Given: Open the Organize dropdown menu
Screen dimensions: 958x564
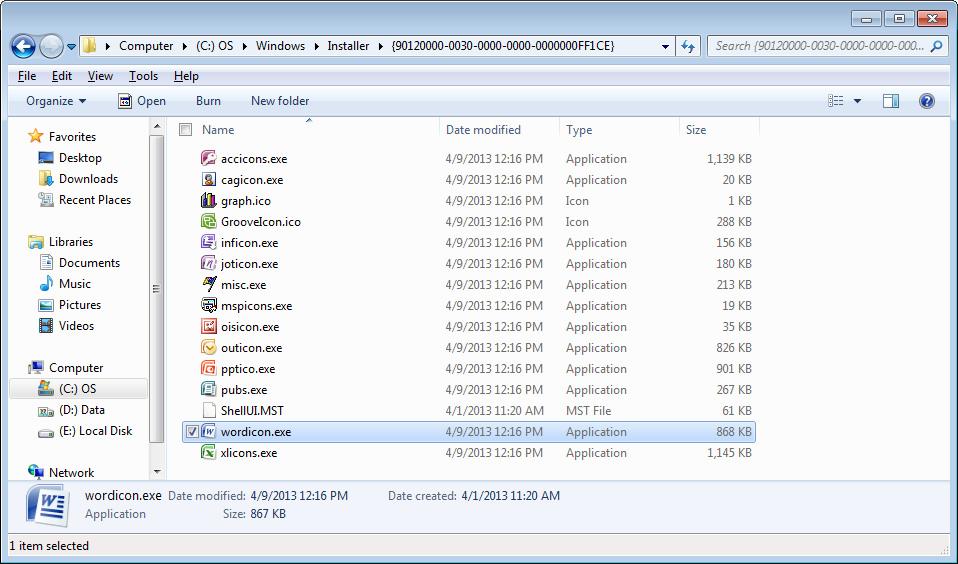Looking at the screenshot, I should pyautogui.click(x=56, y=101).
